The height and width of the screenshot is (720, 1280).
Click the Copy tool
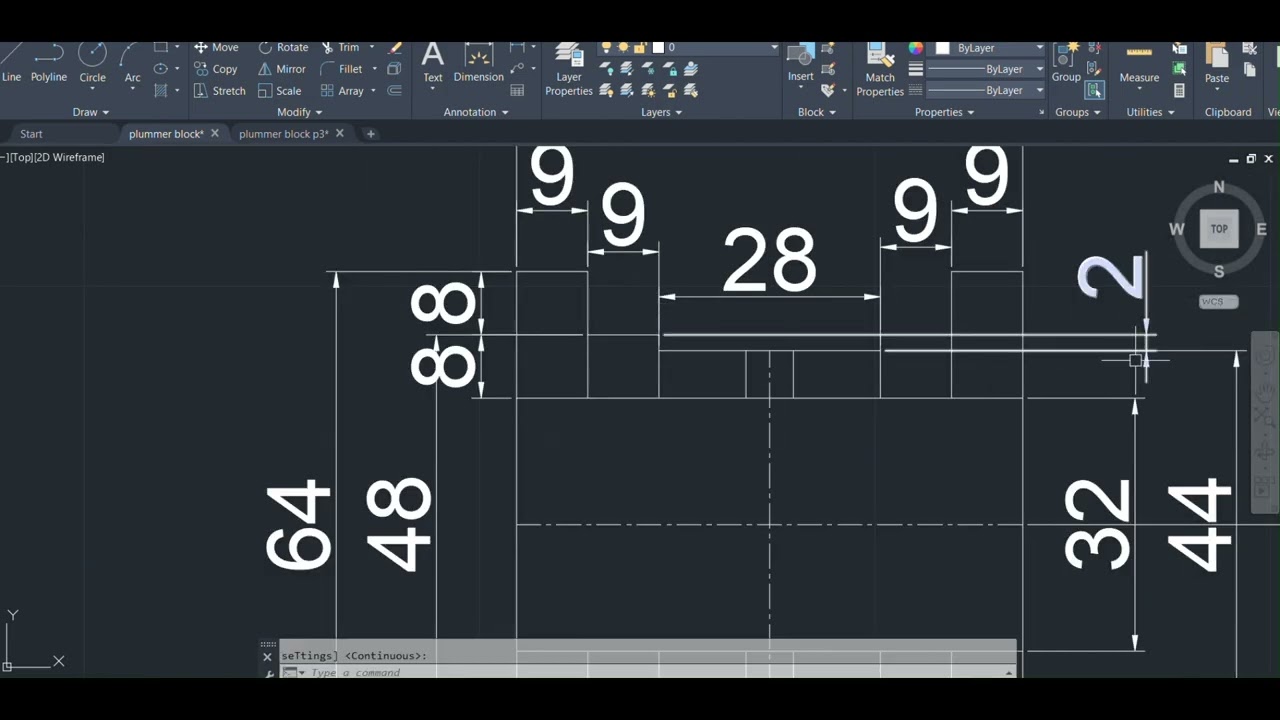point(216,69)
